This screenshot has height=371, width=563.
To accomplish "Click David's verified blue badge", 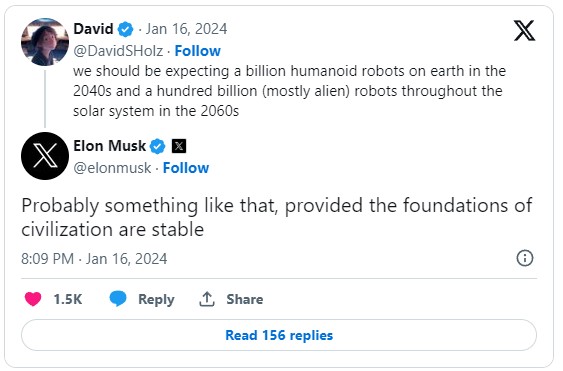I will (125, 29).
